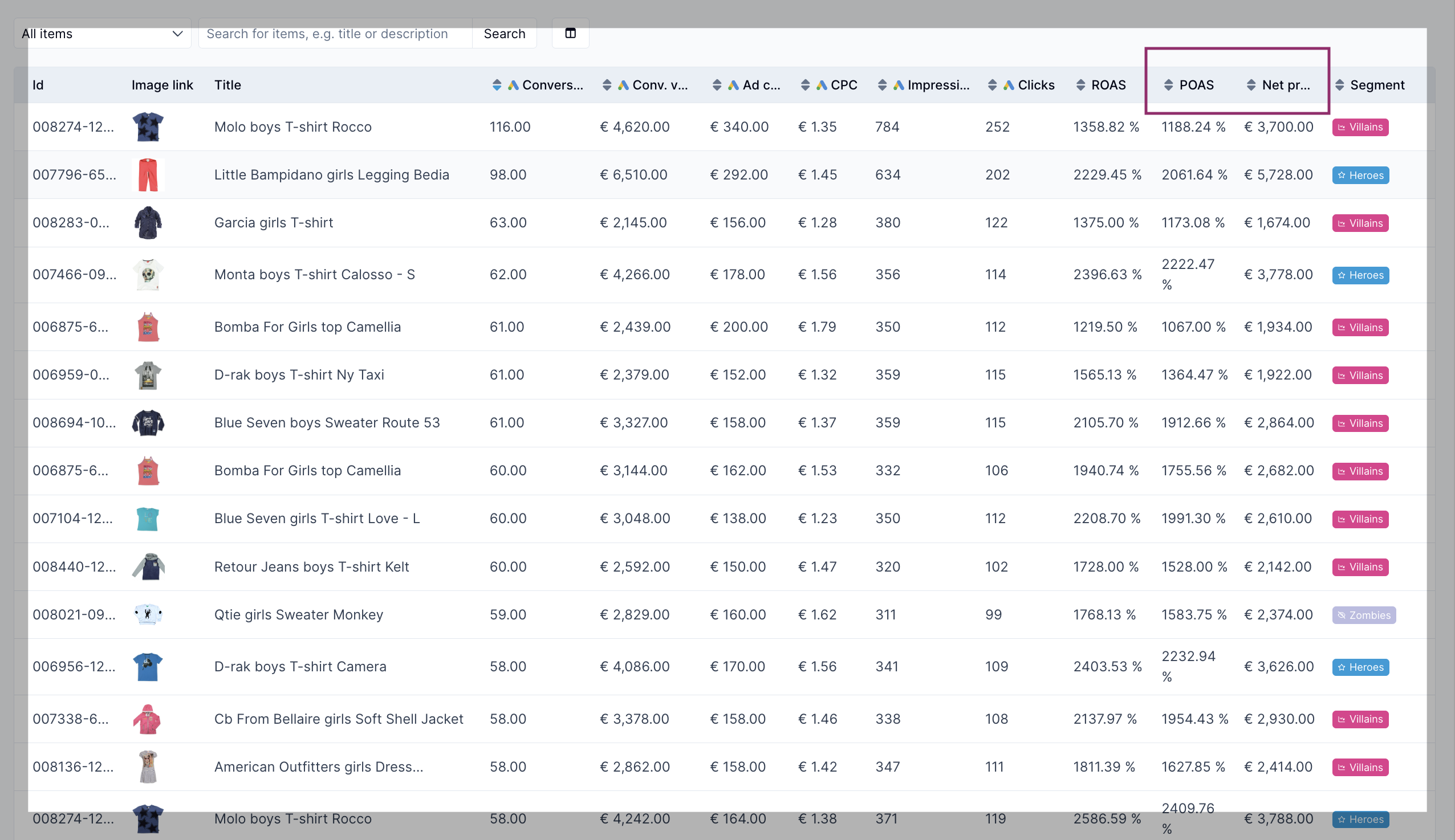1455x840 pixels.
Task: Select title Retour Jeans boys T-shirt Kelt
Action: point(312,567)
